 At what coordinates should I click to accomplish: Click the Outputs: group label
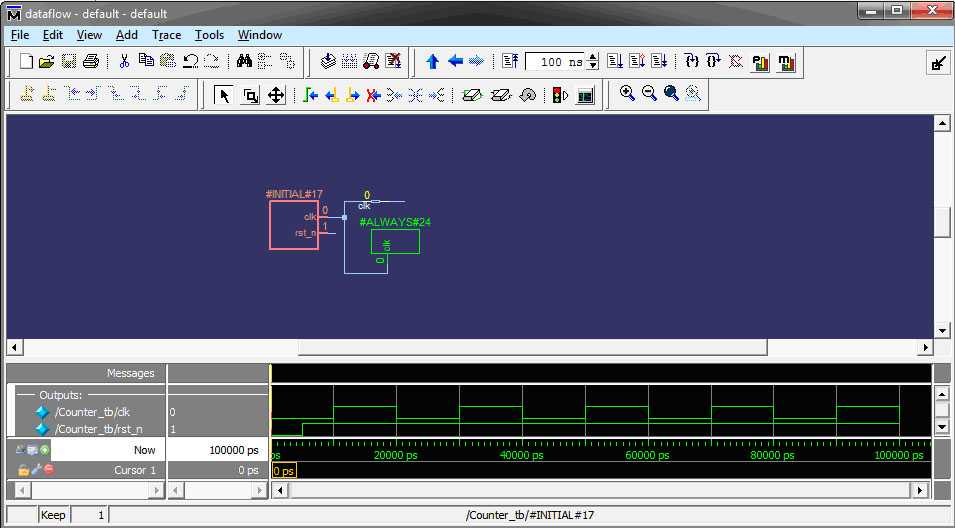pos(60,395)
